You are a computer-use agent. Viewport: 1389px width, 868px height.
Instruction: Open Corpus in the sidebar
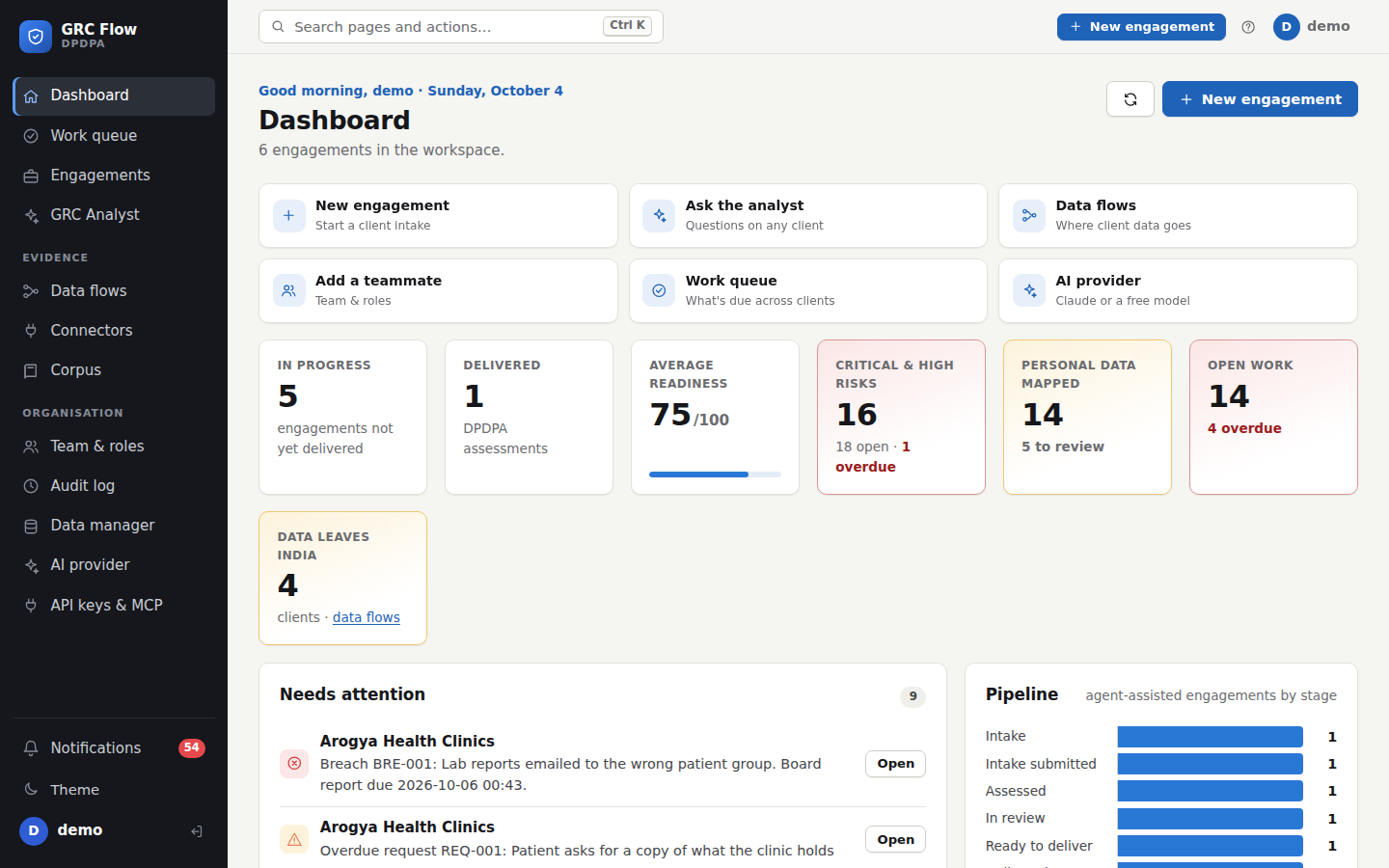pyautogui.click(x=114, y=370)
